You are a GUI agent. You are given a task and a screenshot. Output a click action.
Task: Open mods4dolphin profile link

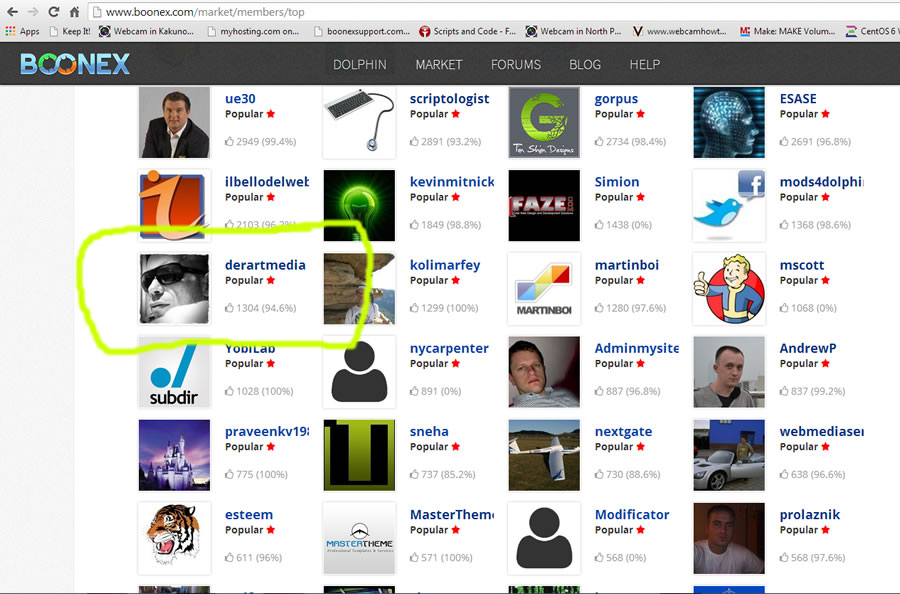coord(821,182)
